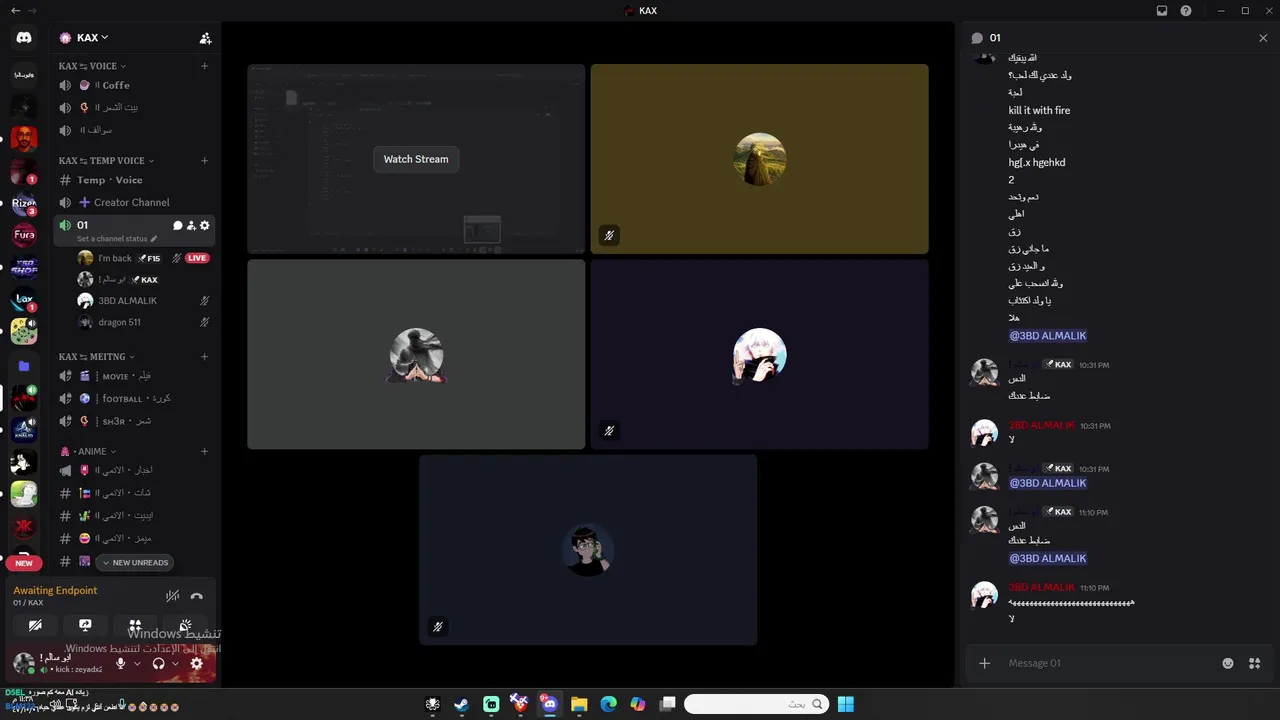Open Microsoft Edge from taskbar
The height and width of the screenshot is (720, 1280).
tap(608, 704)
